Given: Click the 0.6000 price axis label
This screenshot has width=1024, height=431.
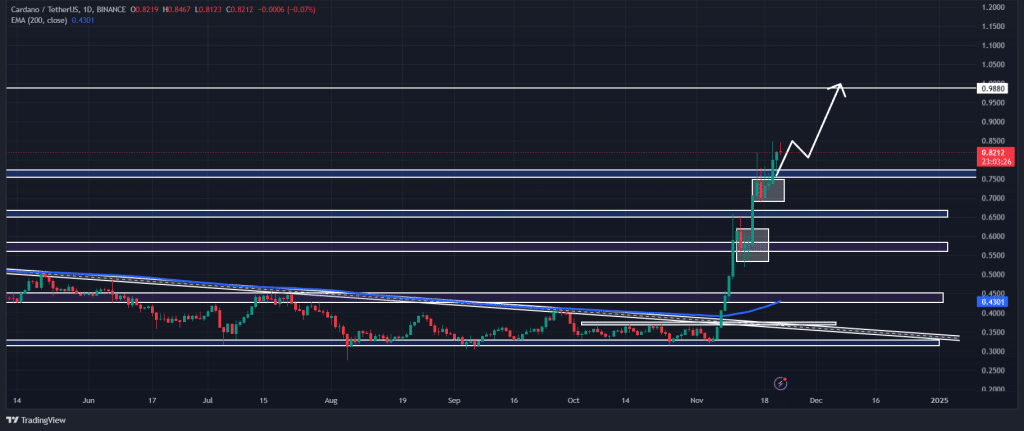Looking at the screenshot, I should coord(991,236).
